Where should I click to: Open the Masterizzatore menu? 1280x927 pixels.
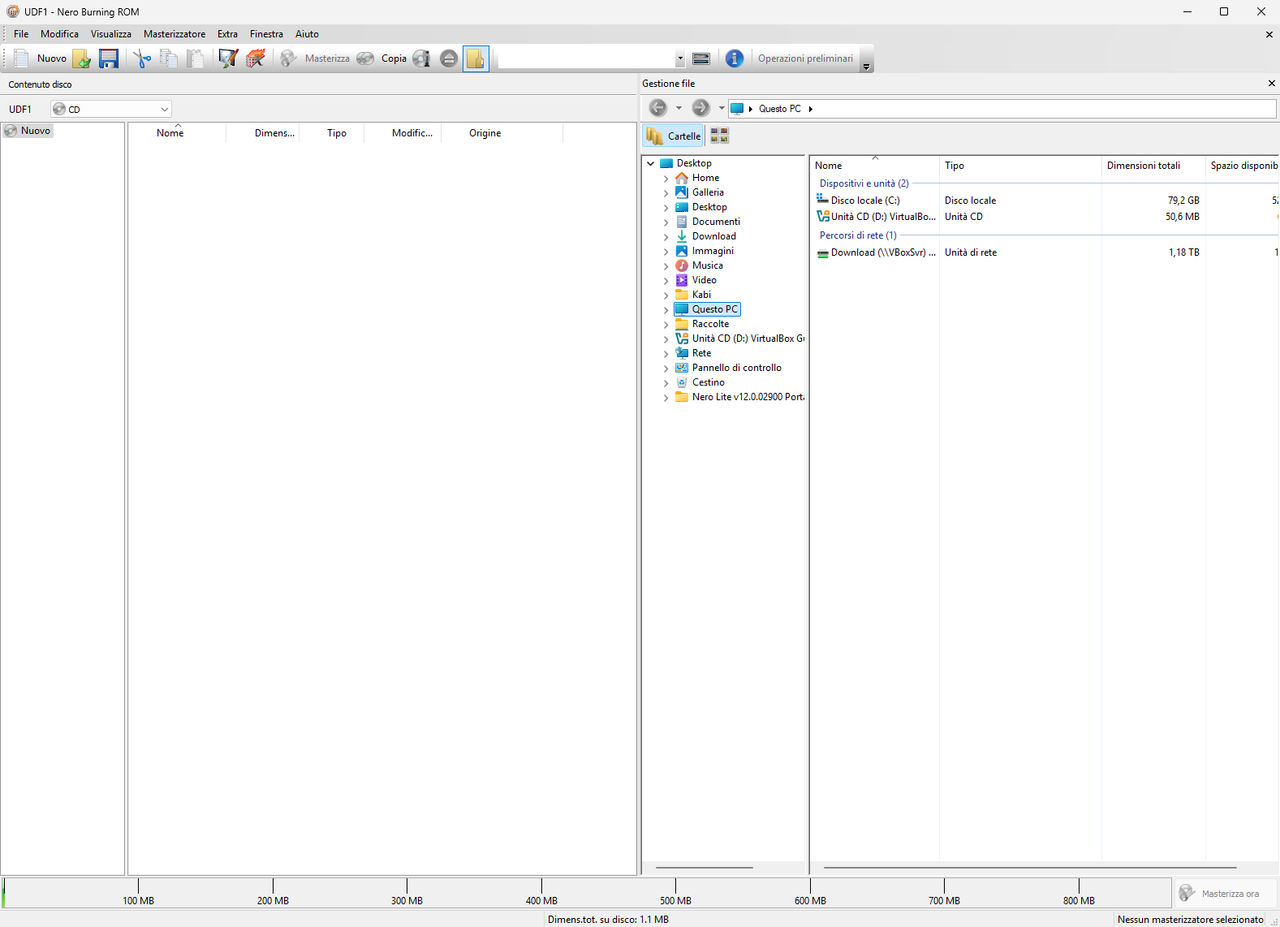(x=174, y=34)
